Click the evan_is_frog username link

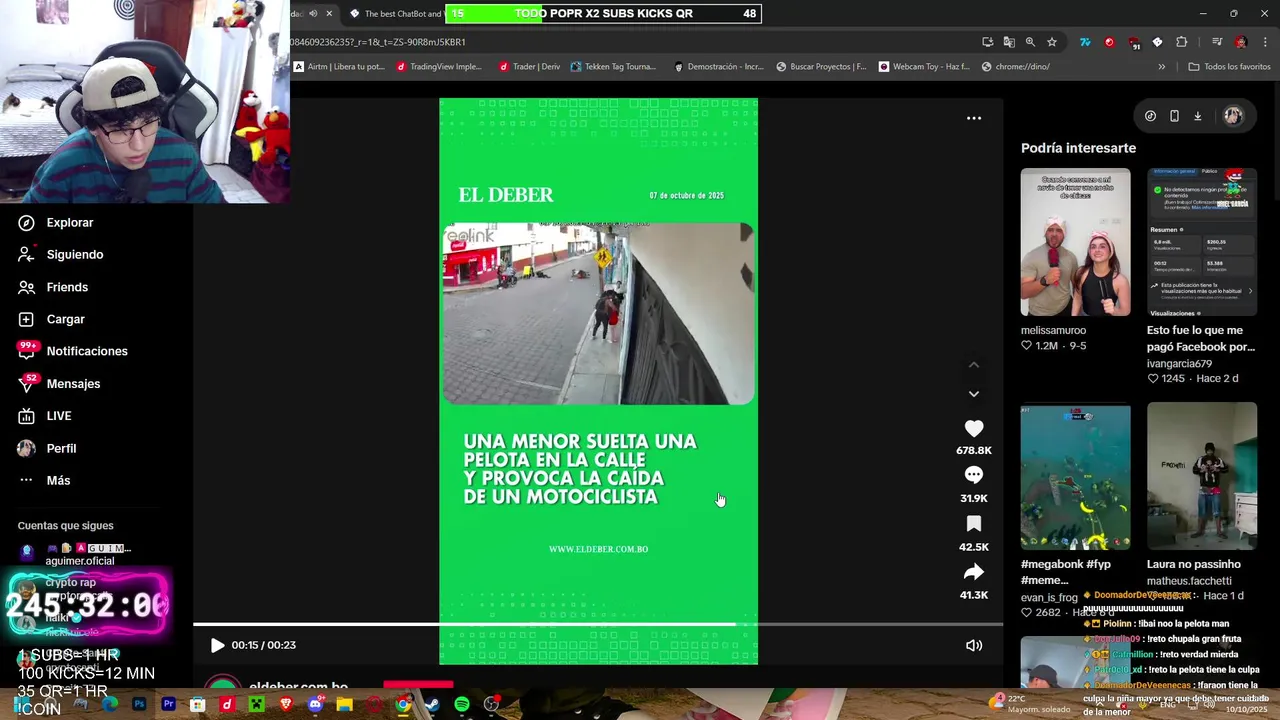(1049, 598)
